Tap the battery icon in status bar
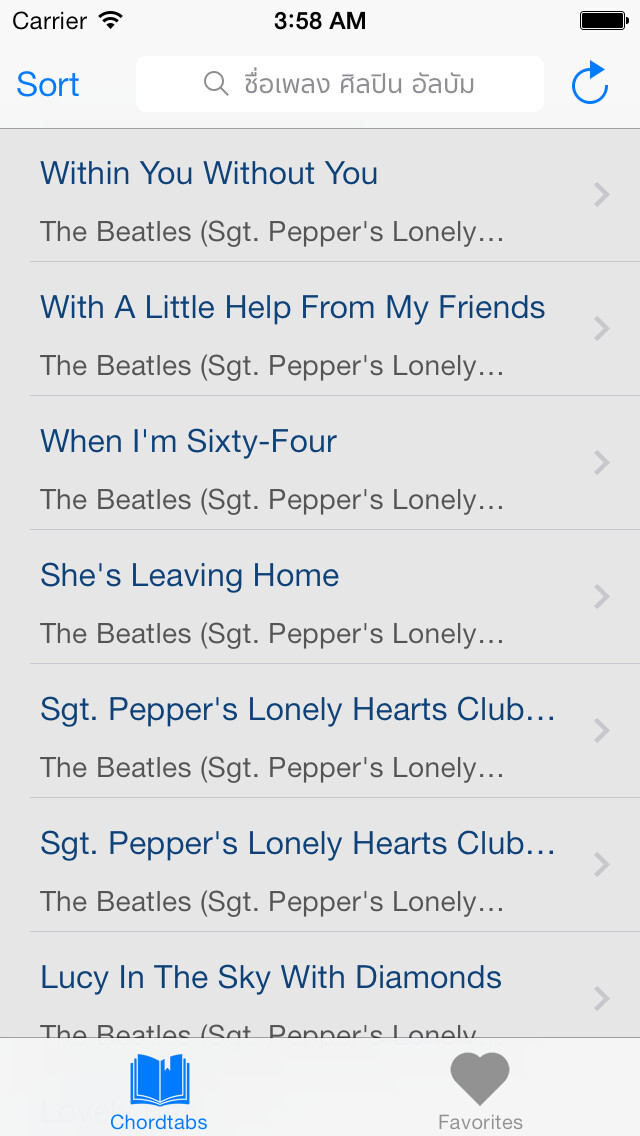Screen dimensions: 640x1136 (604, 20)
